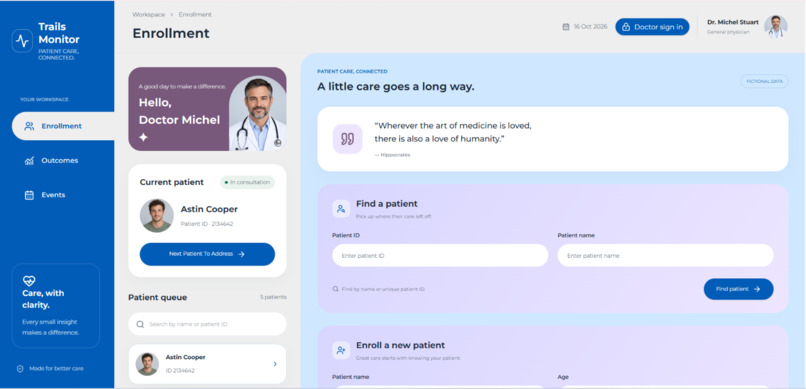Click the magnifier icon beside Find by name hint
This screenshot has width=806, height=389.
336,289
